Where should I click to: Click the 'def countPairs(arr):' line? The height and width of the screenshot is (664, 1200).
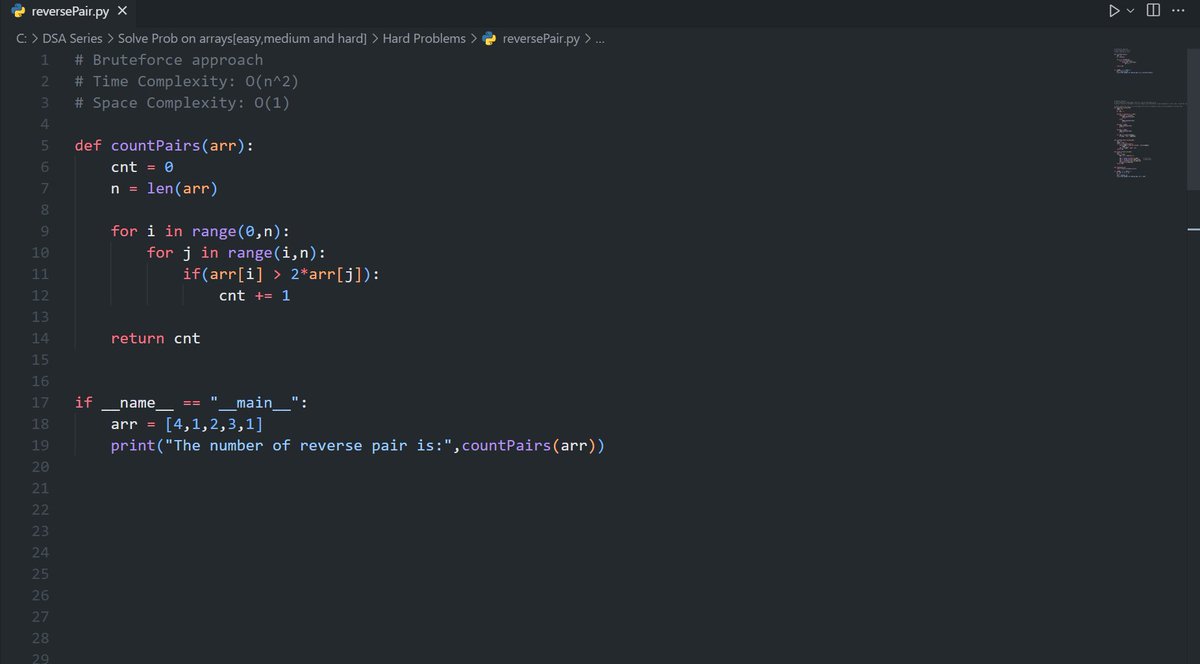click(164, 145)
